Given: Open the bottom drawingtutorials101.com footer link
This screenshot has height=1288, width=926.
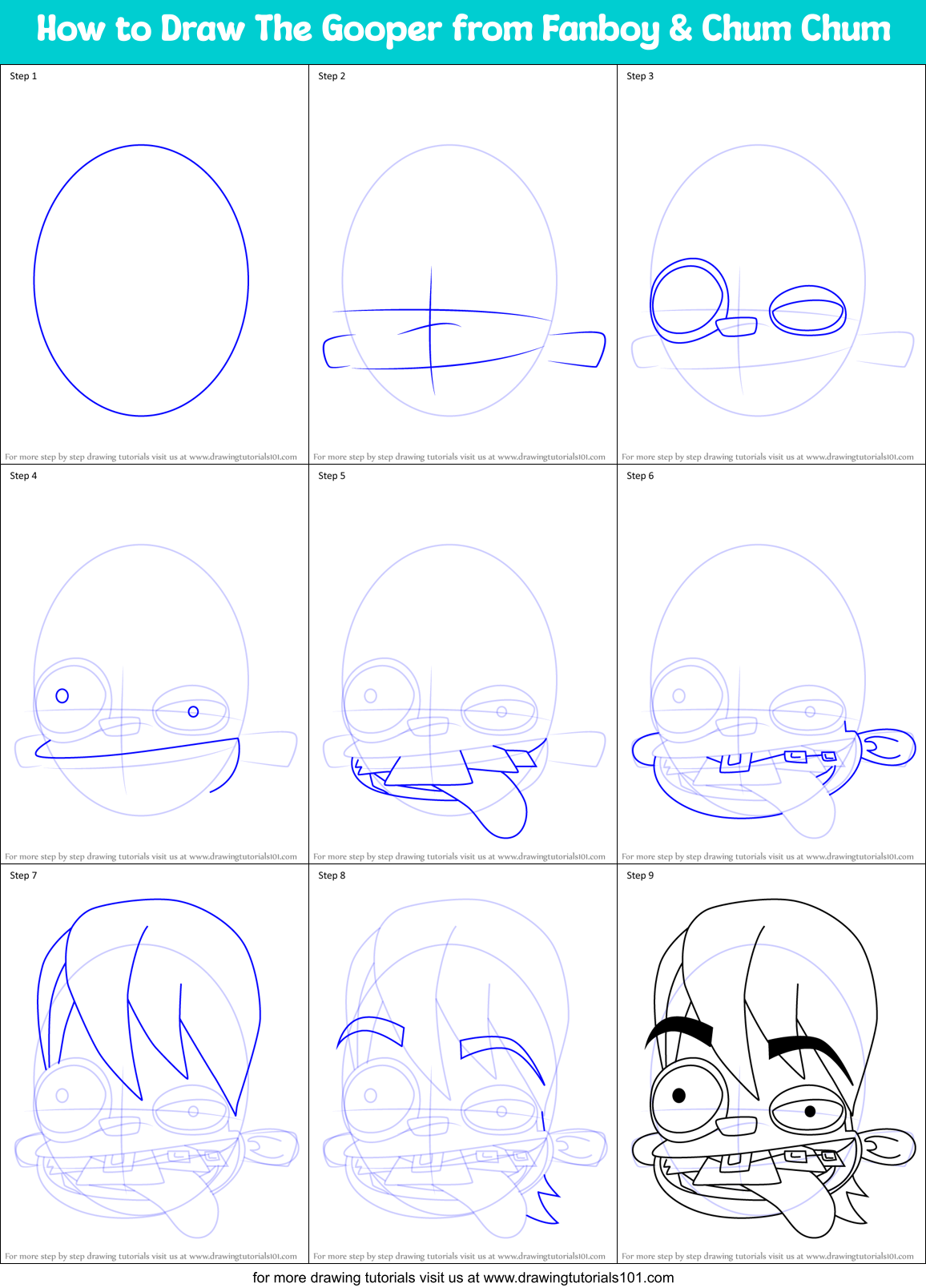Looking at the screenshot, I should tap(463, 1278).
